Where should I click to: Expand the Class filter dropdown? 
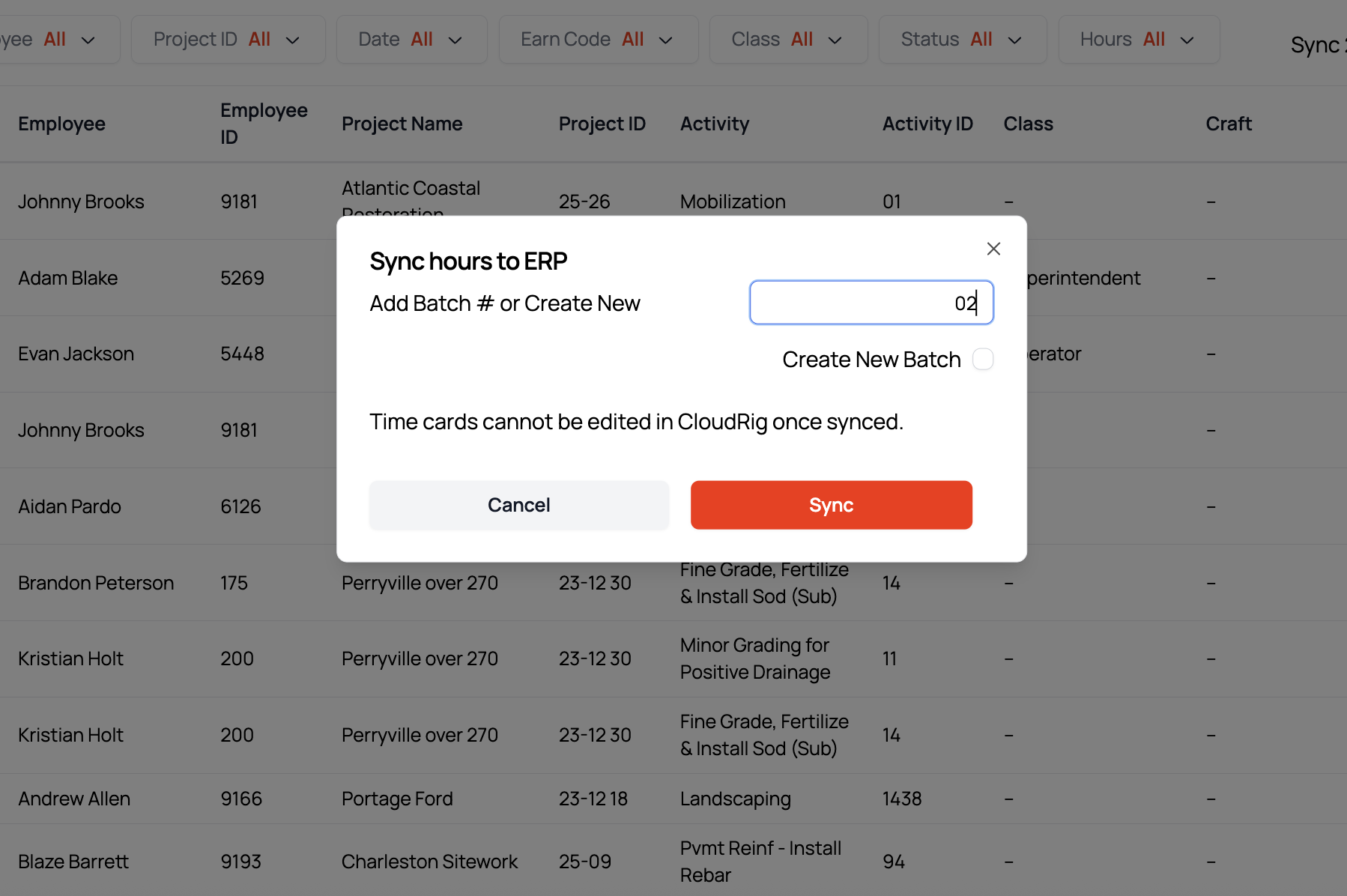(789, 39)
